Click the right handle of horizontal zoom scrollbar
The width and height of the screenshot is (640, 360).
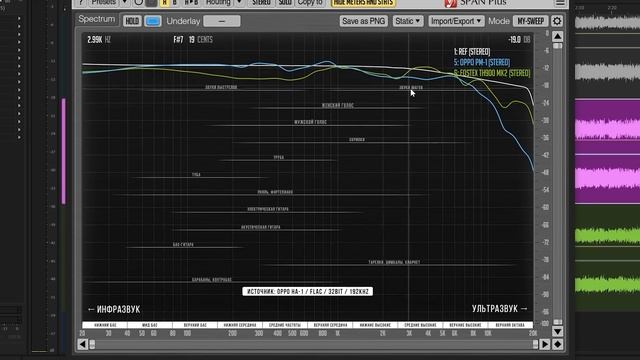(535, 344)
